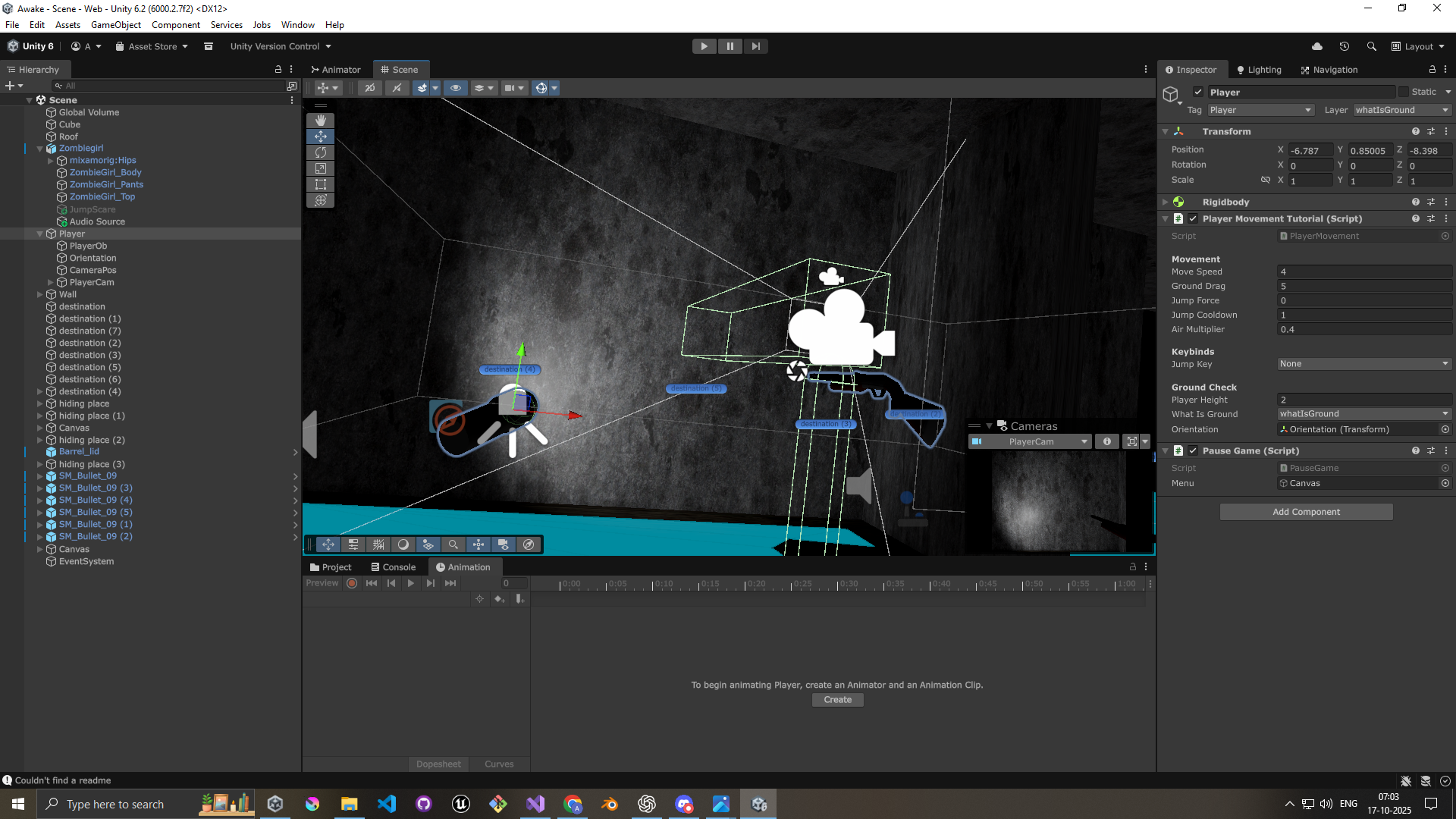
Task: Click the Pause button in toolbar
Action: click(730, 46)
